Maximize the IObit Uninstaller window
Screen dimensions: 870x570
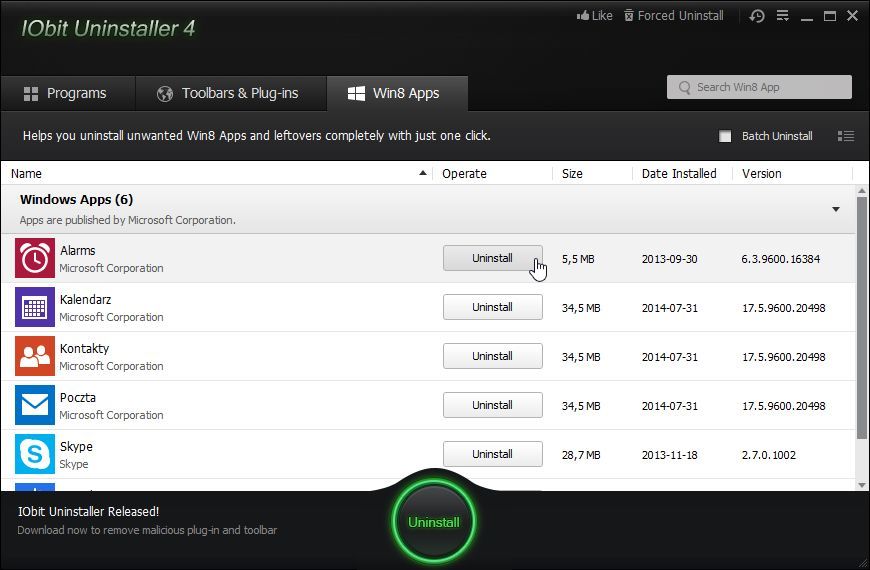(829, 16)
